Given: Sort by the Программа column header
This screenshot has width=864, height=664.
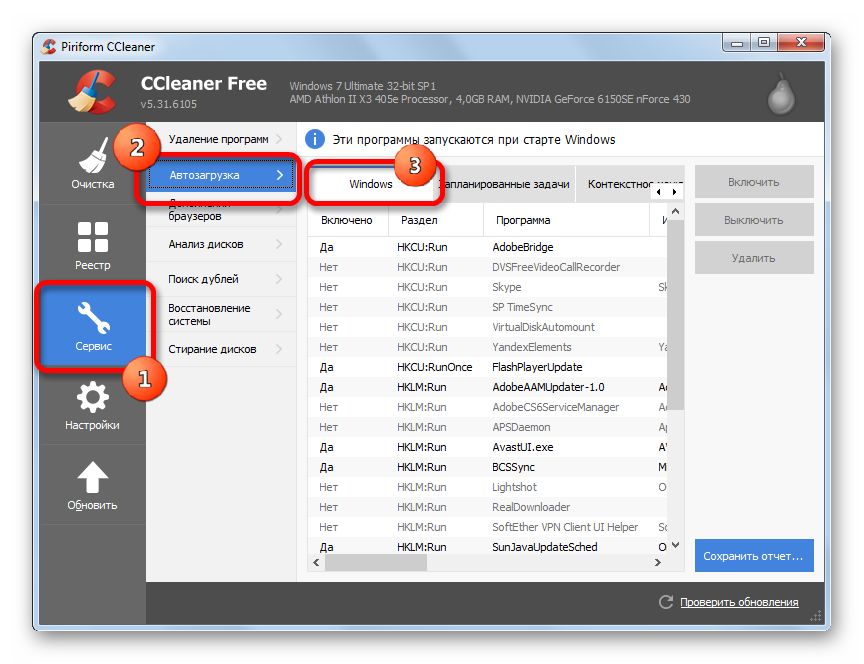Looking at the screenshot, I should pyautogui.click(x=567, y=220).
